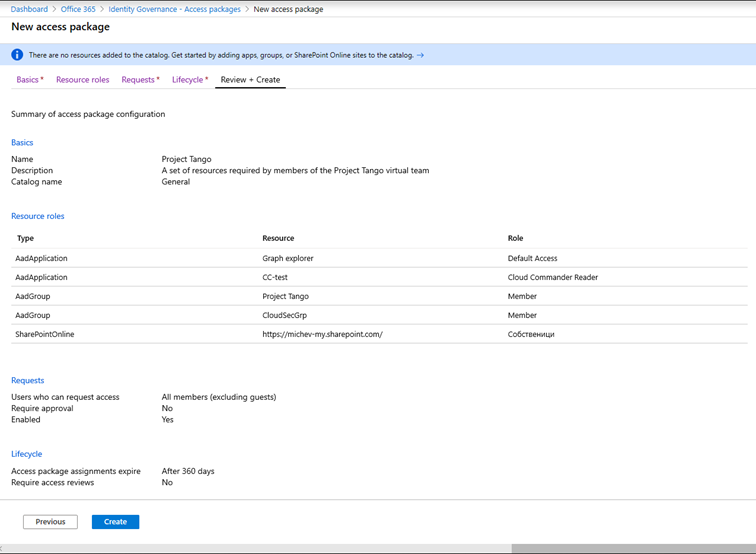Select the Graph explorer resource cell
This screenshot has height=554, width=756.
click(288, 258)
